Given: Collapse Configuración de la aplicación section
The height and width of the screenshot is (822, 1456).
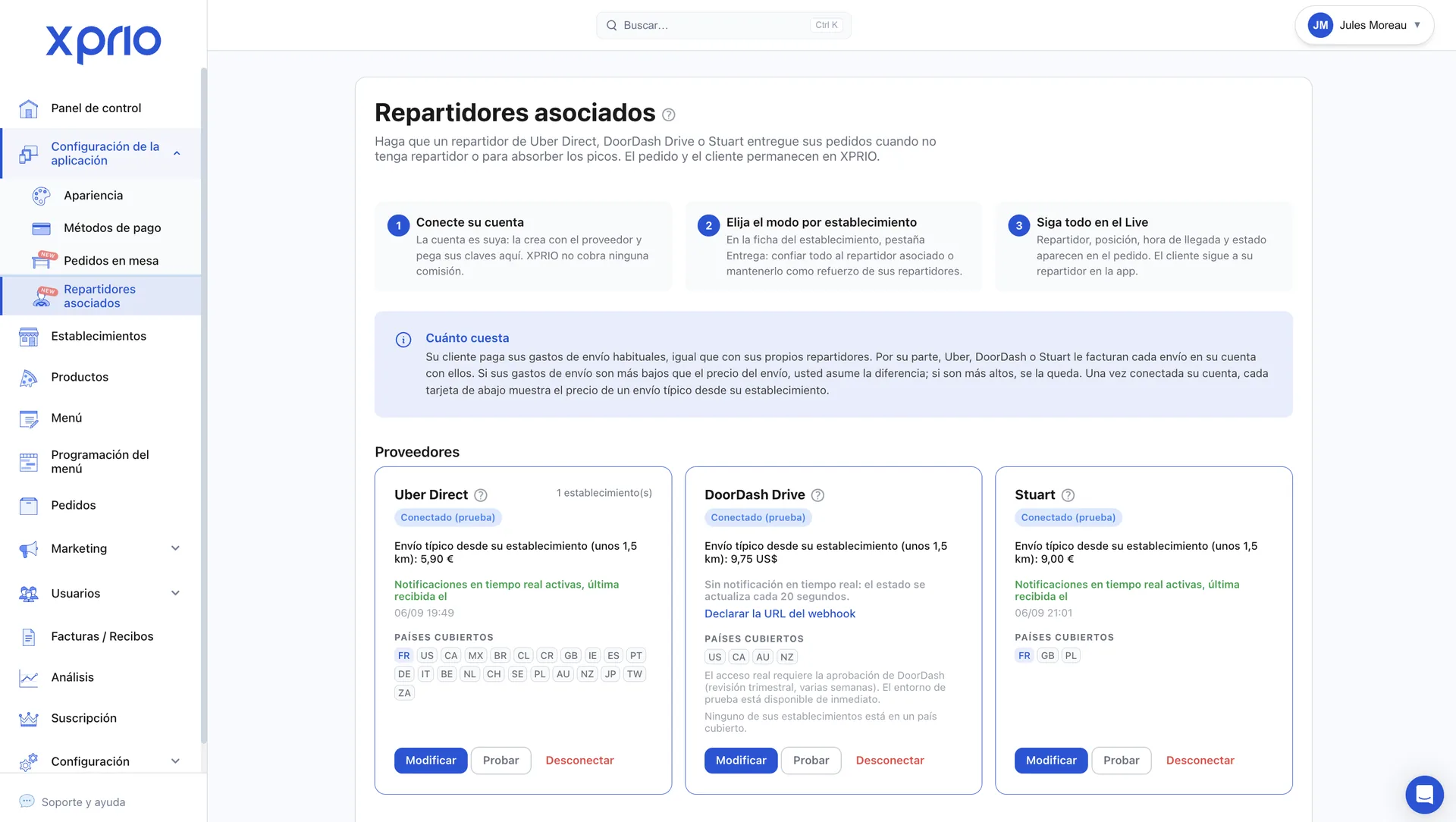Looking at the screenshot, I should (177, 153).
